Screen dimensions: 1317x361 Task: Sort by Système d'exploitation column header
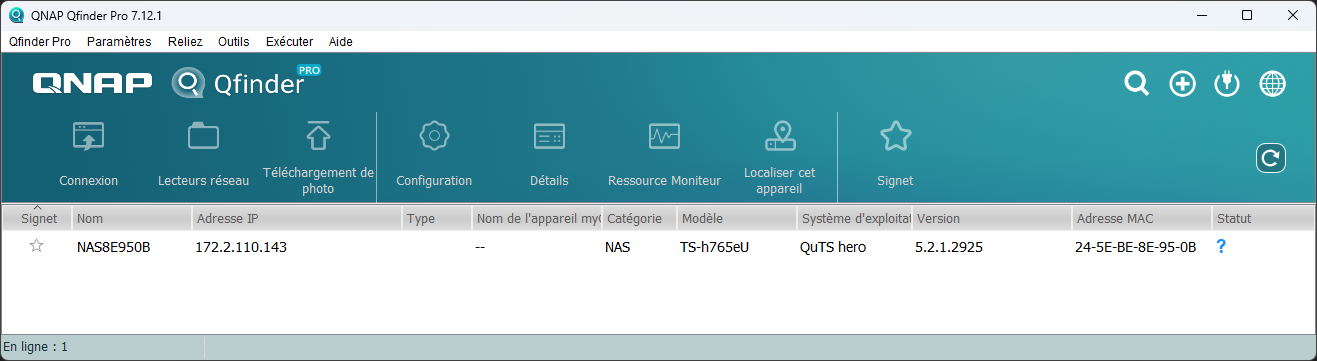(x=854, y=218)
